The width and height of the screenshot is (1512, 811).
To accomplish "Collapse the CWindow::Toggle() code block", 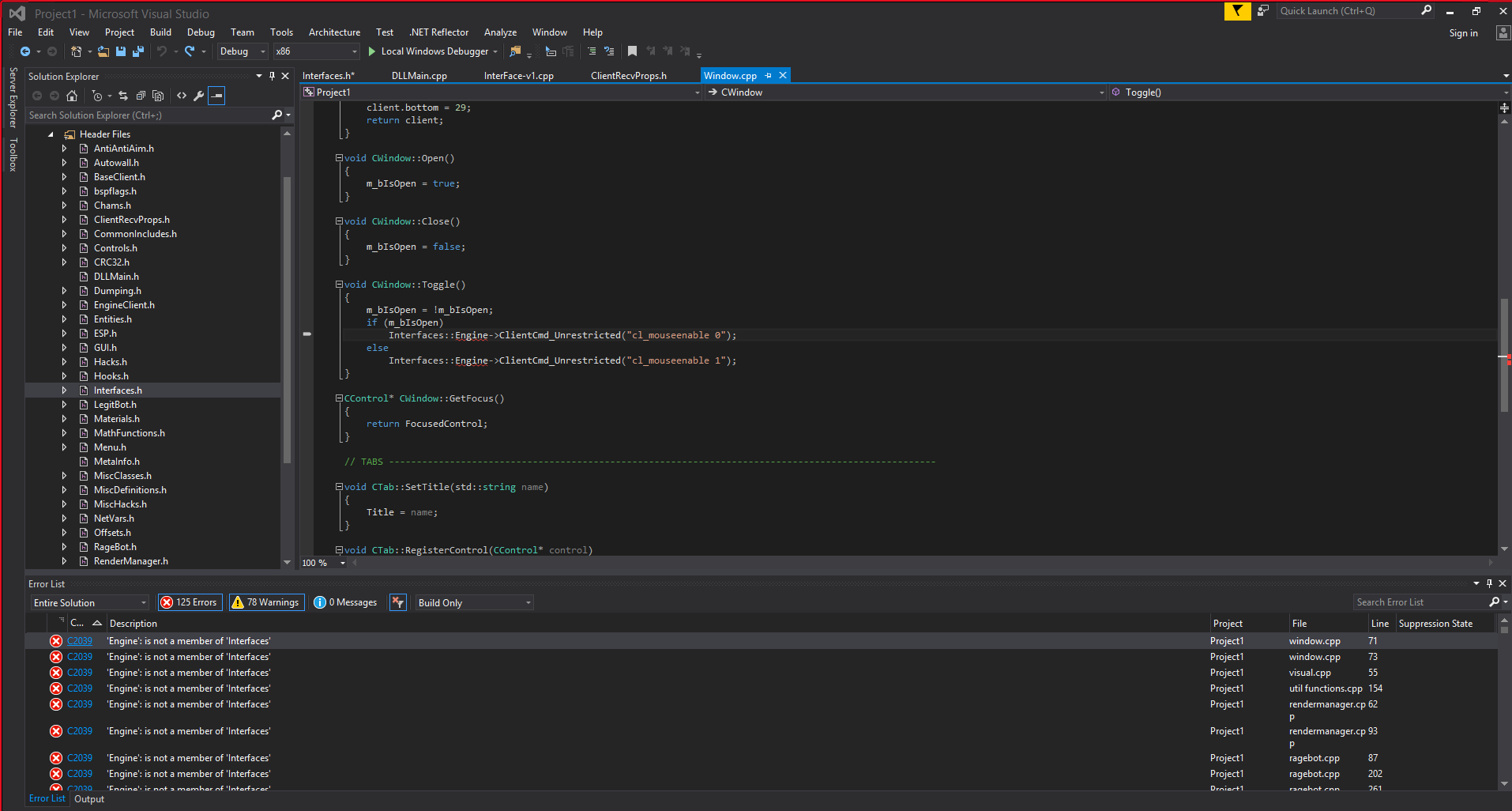I will click(x=339, y=285).
